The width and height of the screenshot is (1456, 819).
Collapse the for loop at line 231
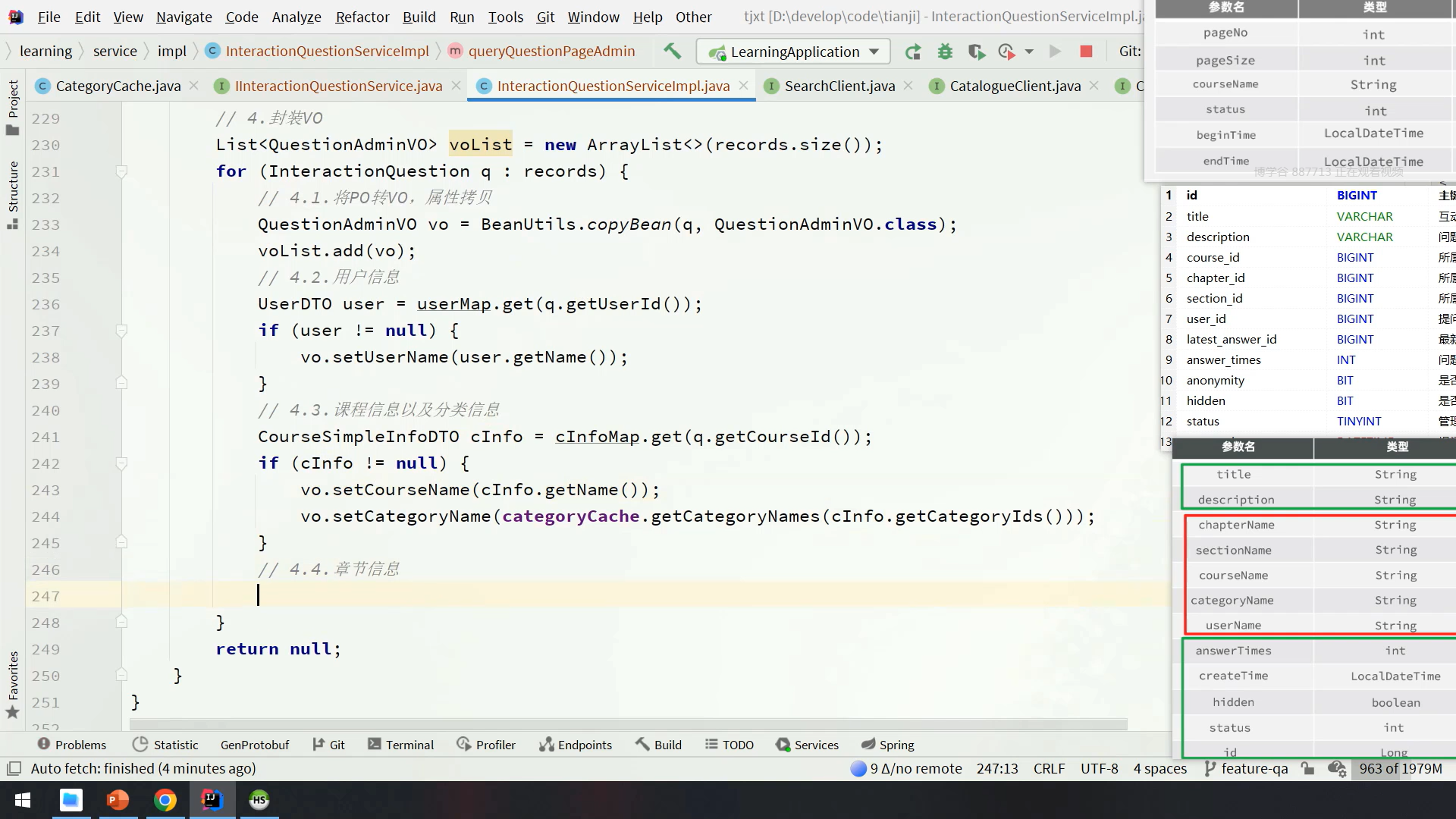point(121,172)
